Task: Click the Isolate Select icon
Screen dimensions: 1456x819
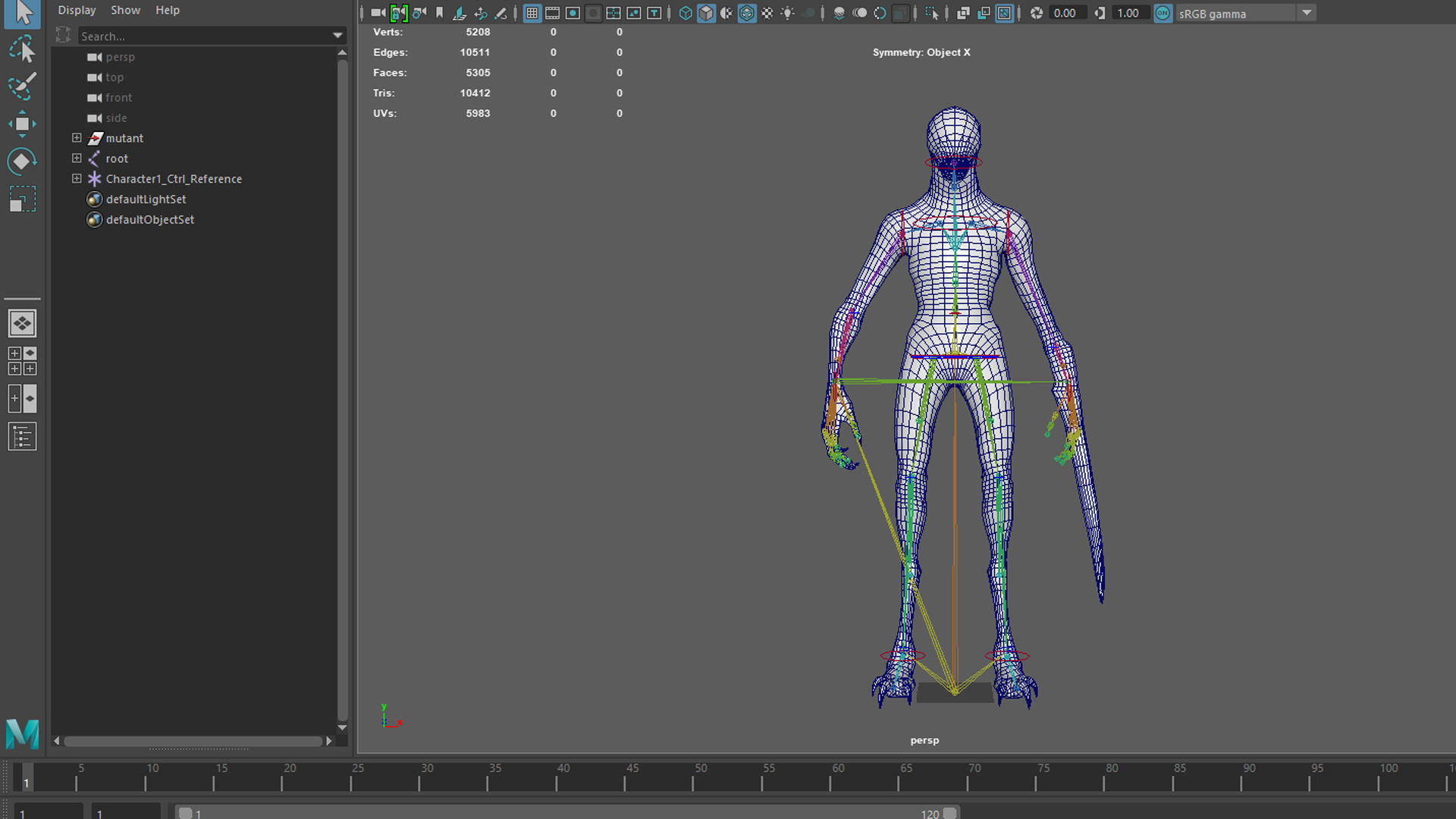Action: [932, 13]
